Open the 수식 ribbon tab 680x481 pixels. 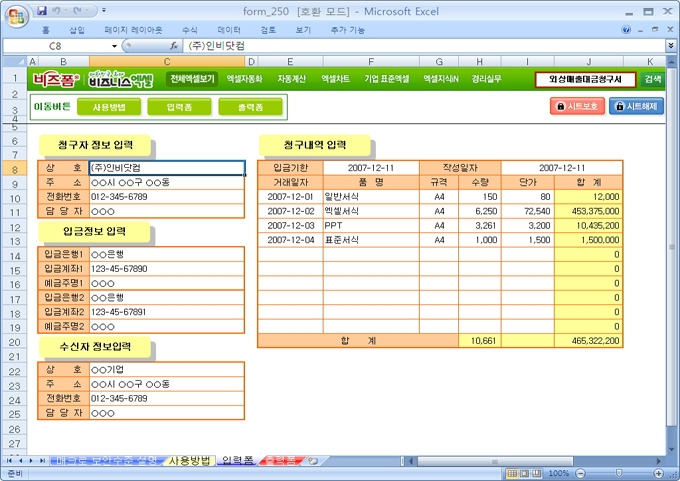(x=190, y=30)
